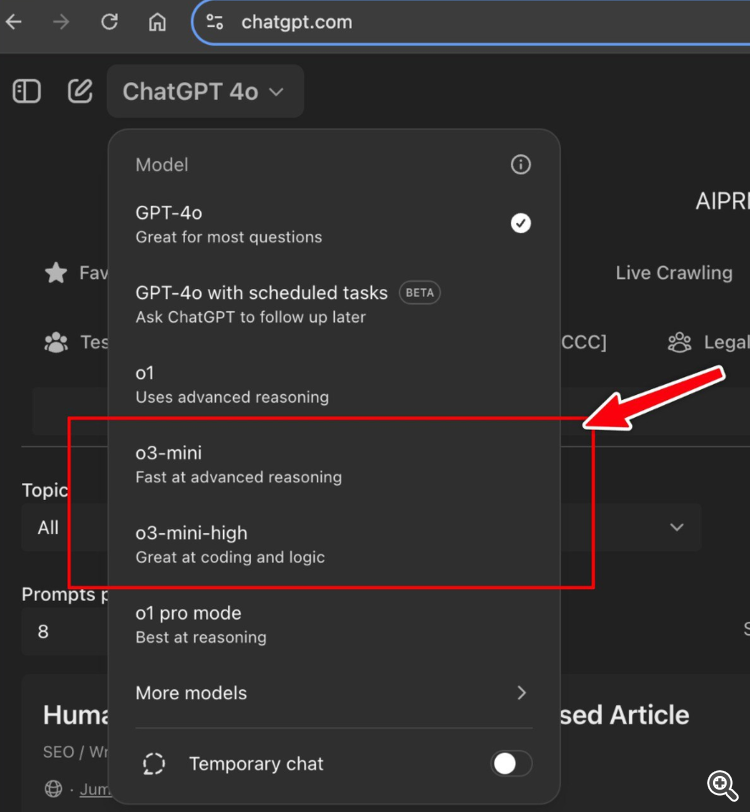
Task: Select o1 pro mode
Action: 334,625
